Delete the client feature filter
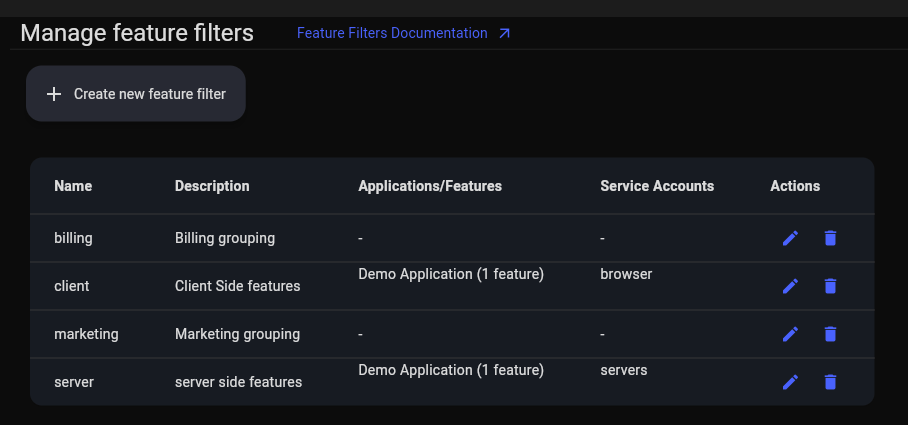 tap(830, 286)
